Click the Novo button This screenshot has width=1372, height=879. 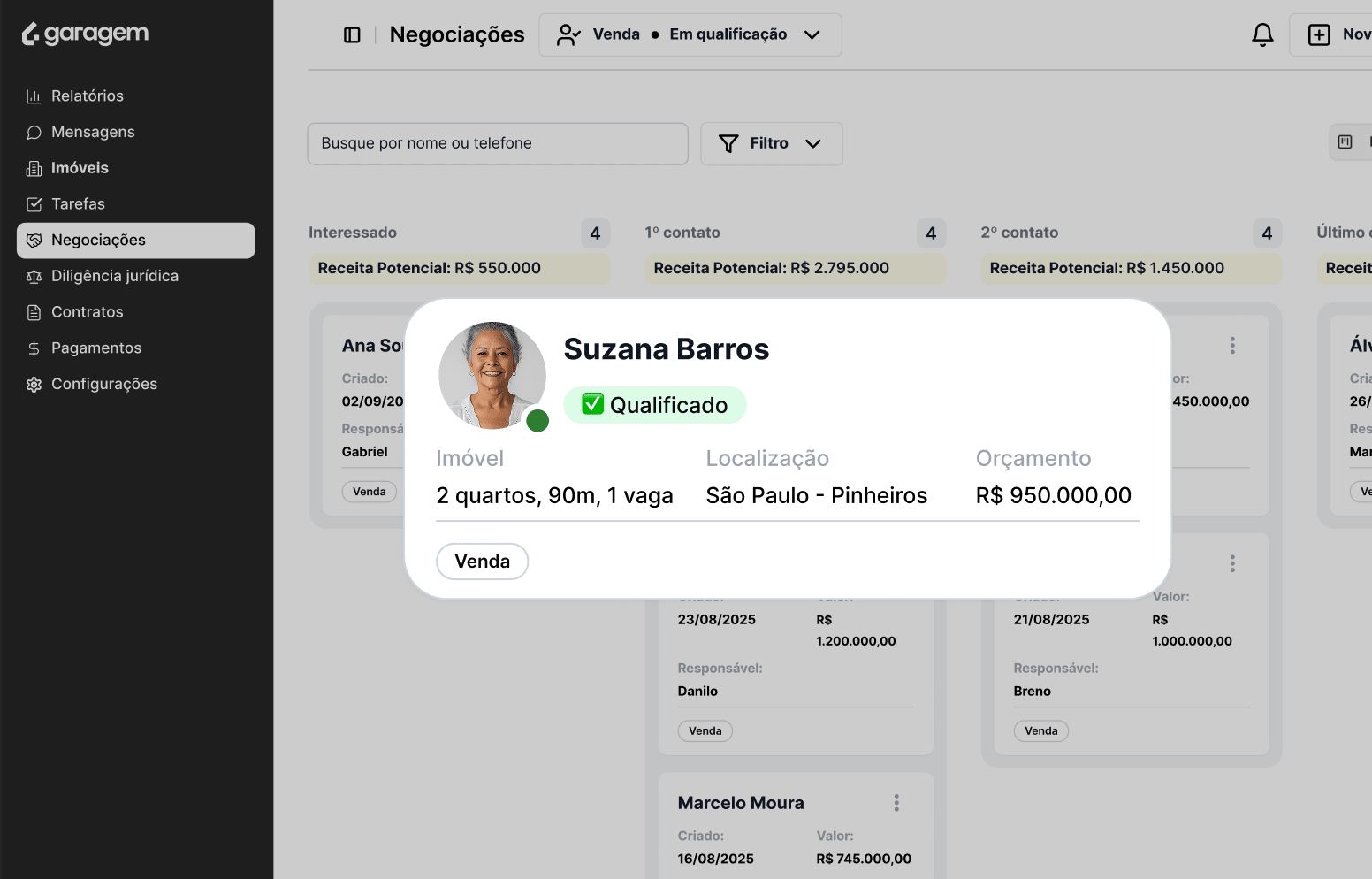point(1340,34)
